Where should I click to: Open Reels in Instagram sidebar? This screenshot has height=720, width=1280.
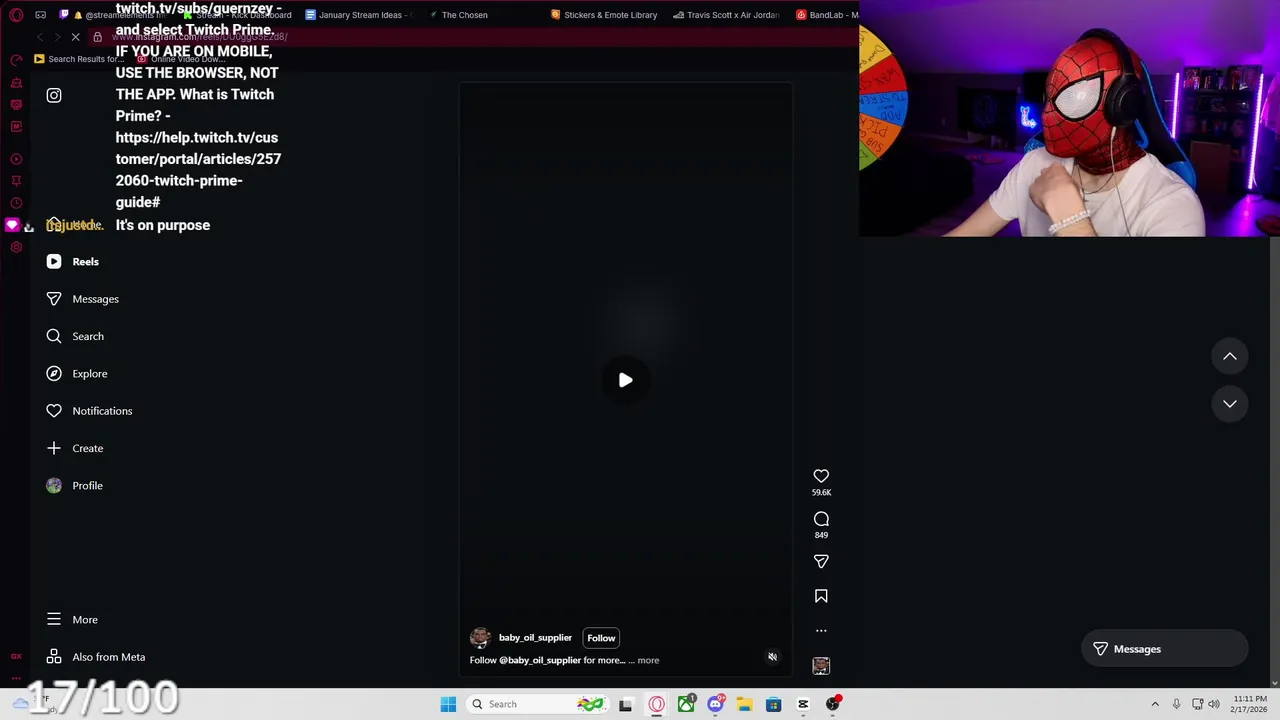click(72, 261)
